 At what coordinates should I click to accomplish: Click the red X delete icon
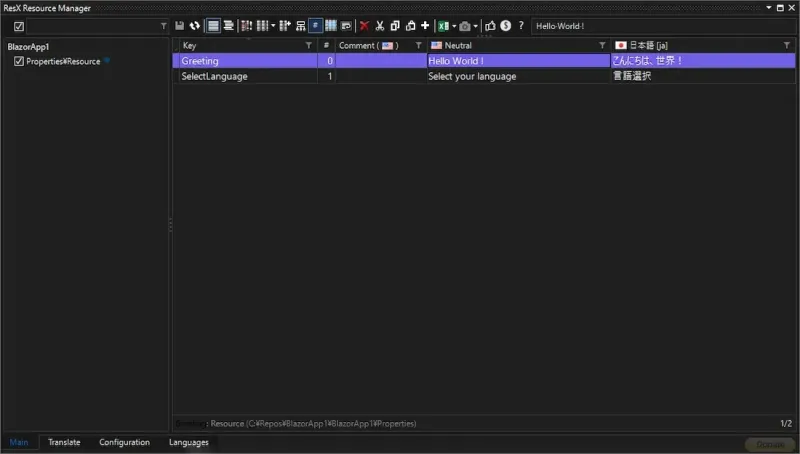coord(364,26)
